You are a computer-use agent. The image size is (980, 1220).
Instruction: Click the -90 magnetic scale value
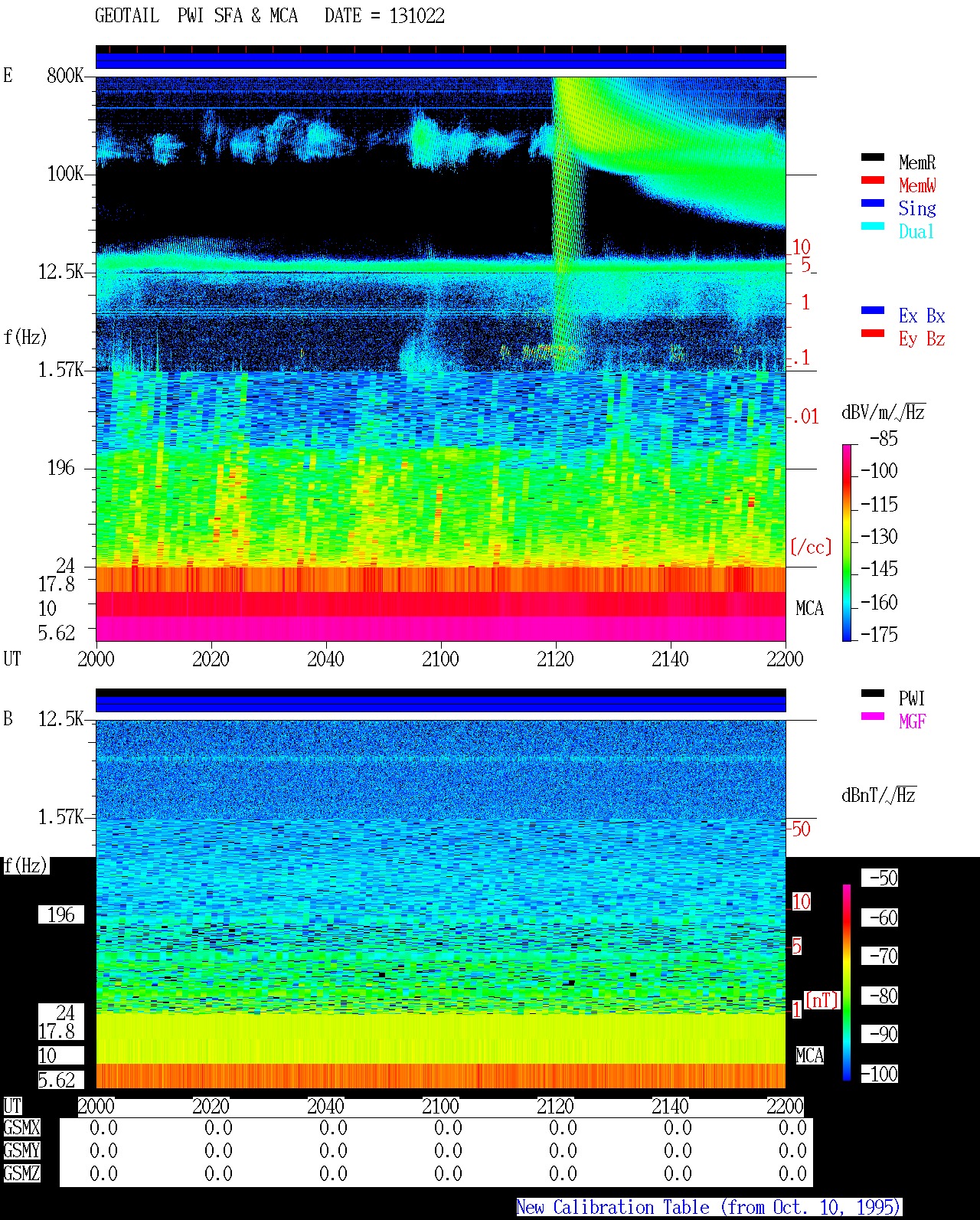[880, 1034]
